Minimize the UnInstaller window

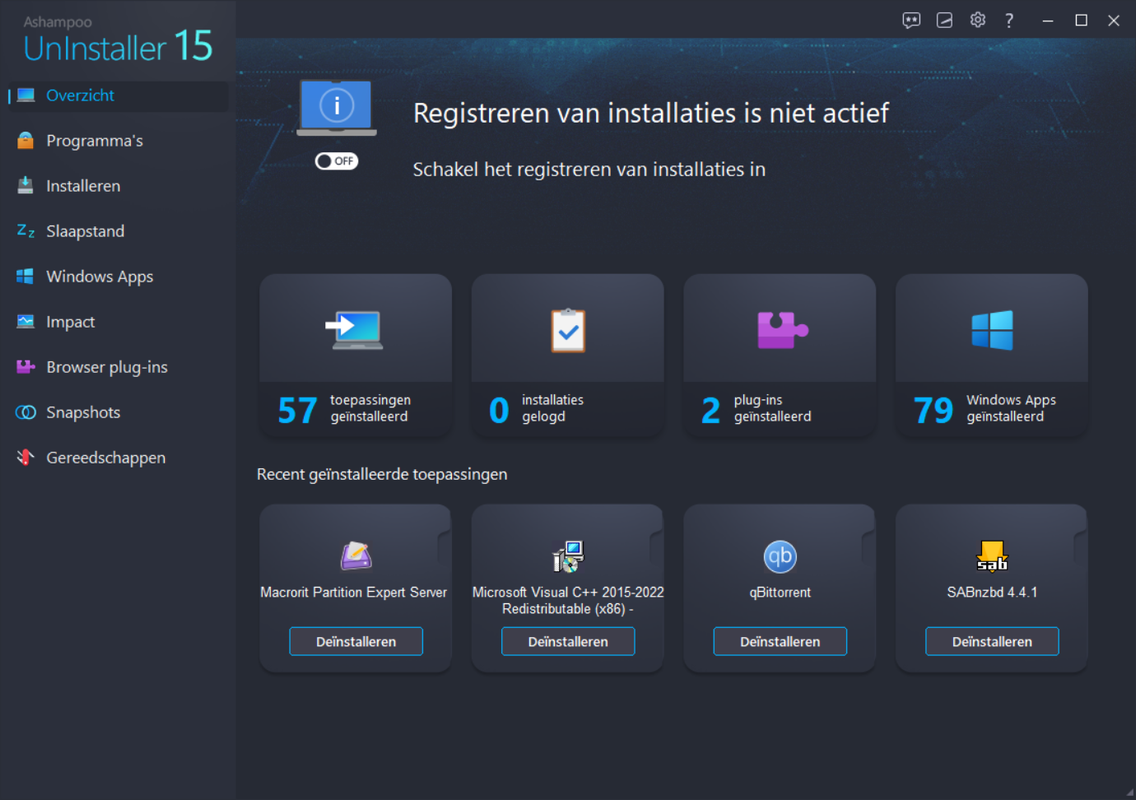click(1048, 20)
